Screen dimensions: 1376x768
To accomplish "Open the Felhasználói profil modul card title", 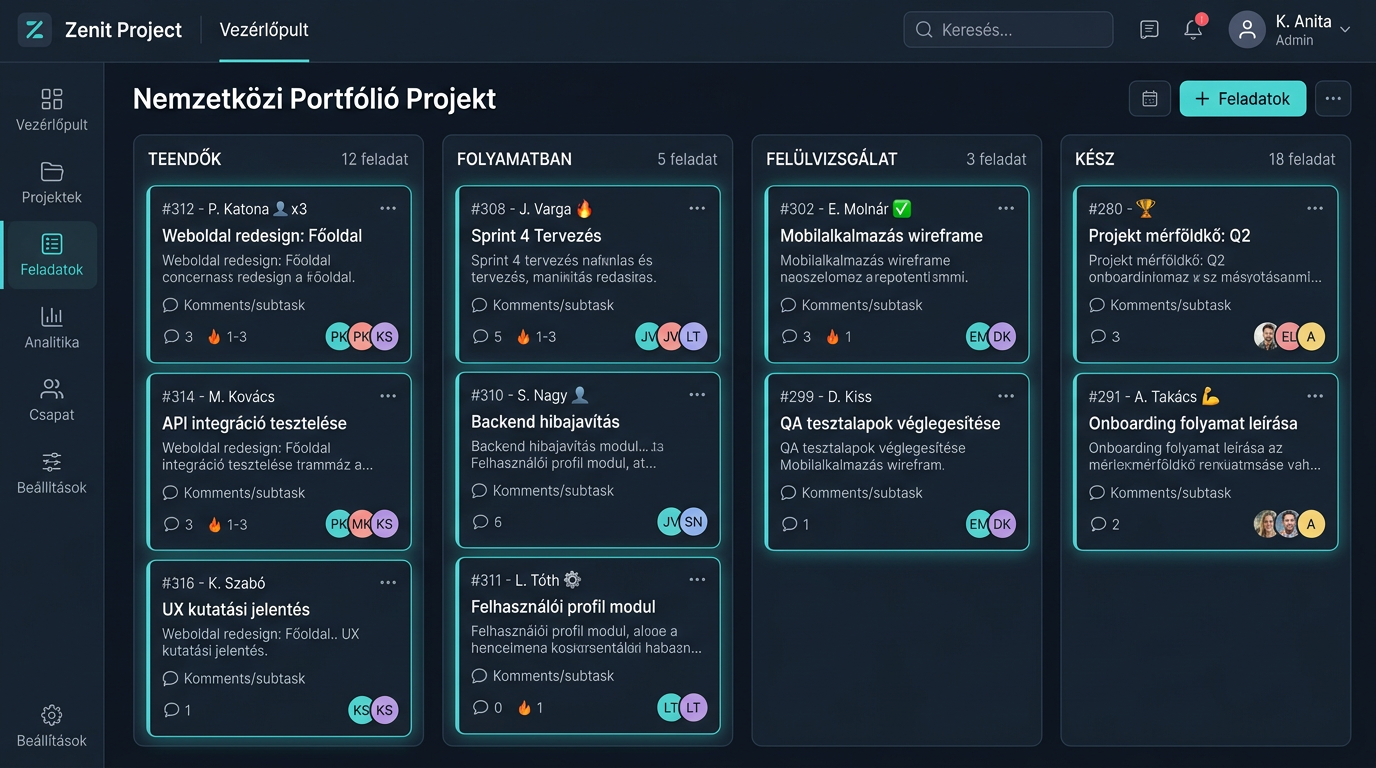I will [563, 606].
